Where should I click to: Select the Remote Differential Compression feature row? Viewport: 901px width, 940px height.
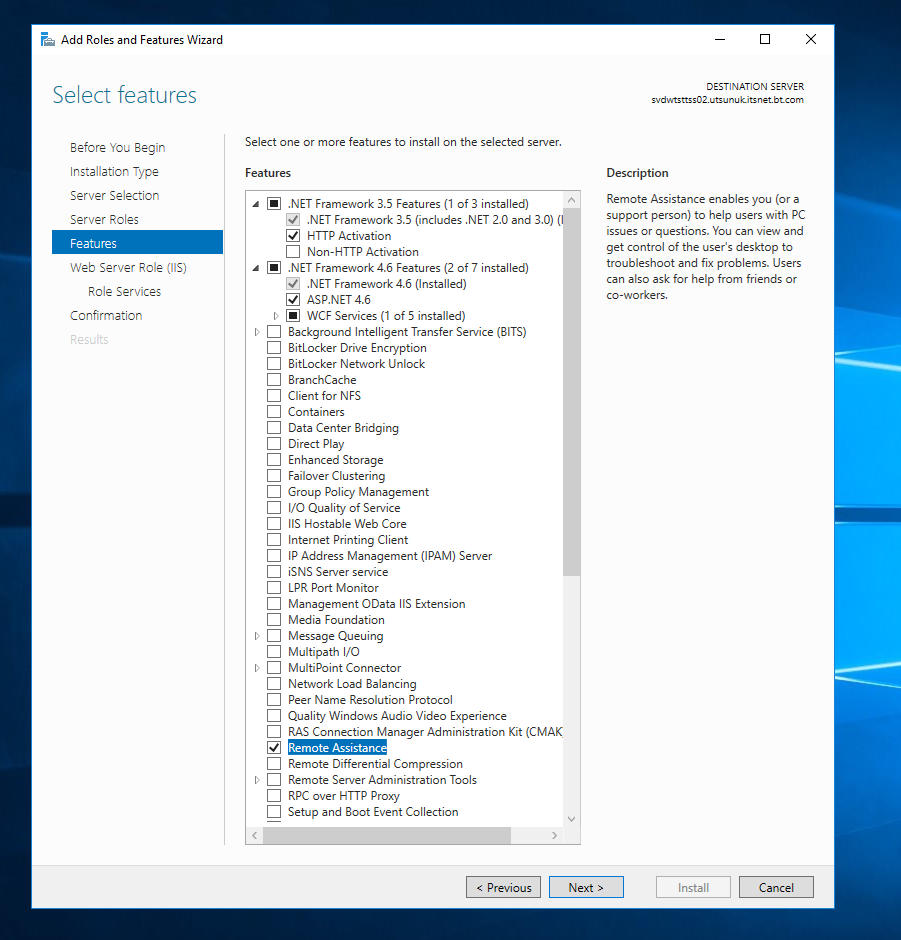click(375, 764)
